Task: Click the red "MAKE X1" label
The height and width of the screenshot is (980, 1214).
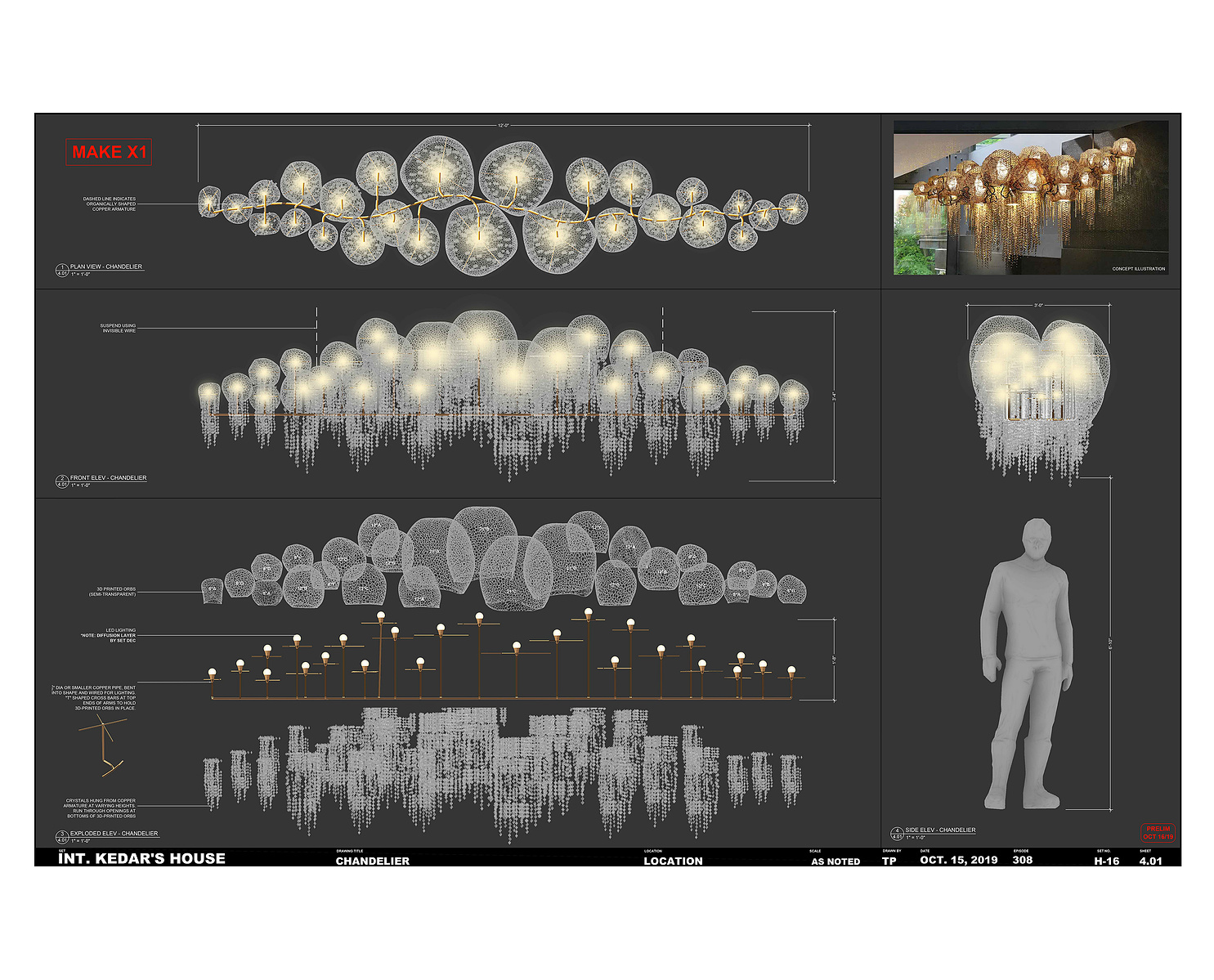Action: point(109,152)
